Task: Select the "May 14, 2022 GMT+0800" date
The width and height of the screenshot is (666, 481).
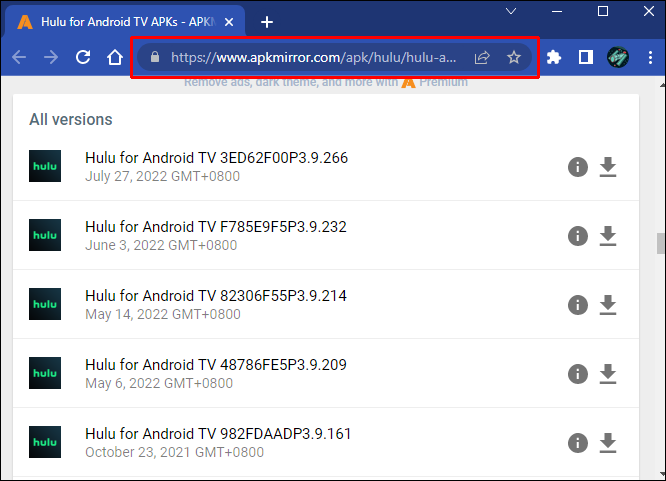Action: click(x=163, y=314)
